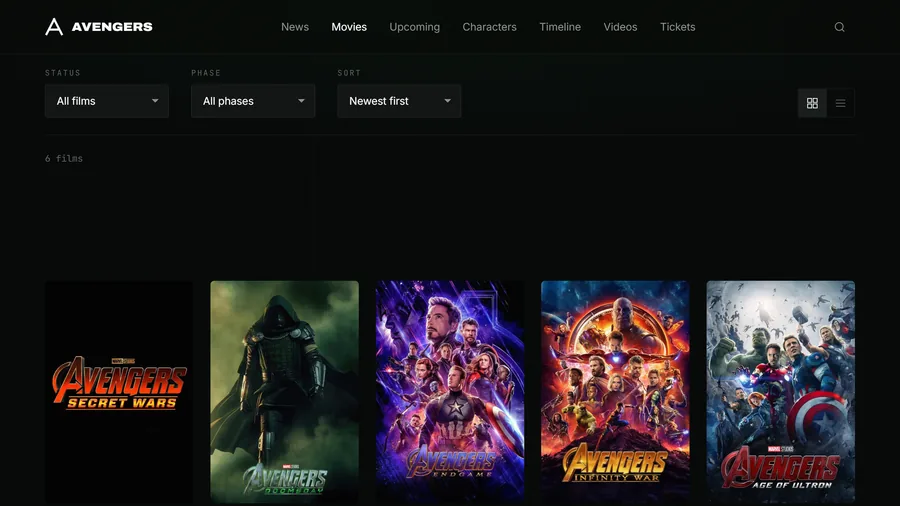Open the Avengers Doomsday poster
900x506 pixels.
click(x=285, y=392)
